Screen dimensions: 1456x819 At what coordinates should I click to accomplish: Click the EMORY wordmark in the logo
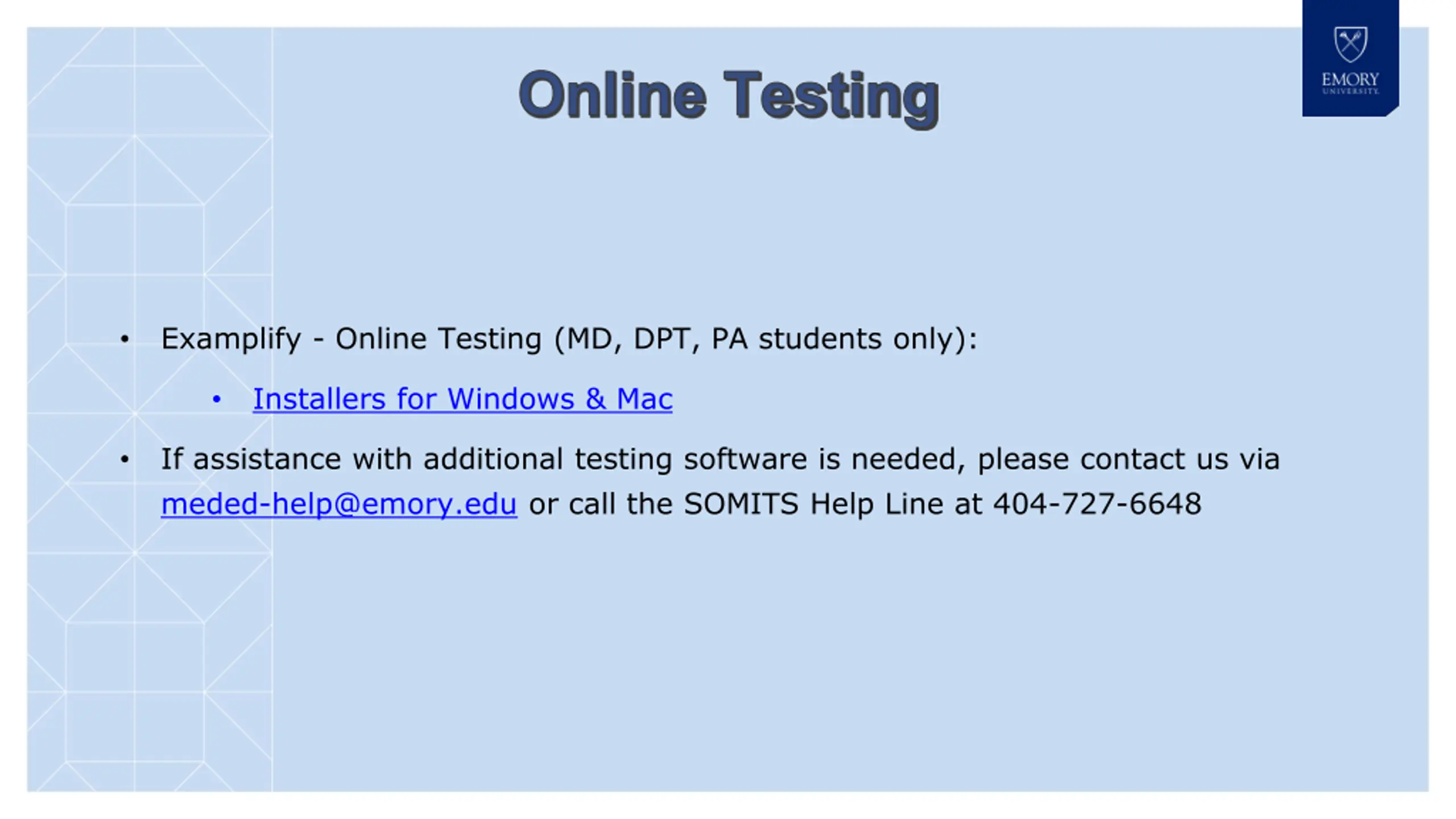coord(1350,79)
